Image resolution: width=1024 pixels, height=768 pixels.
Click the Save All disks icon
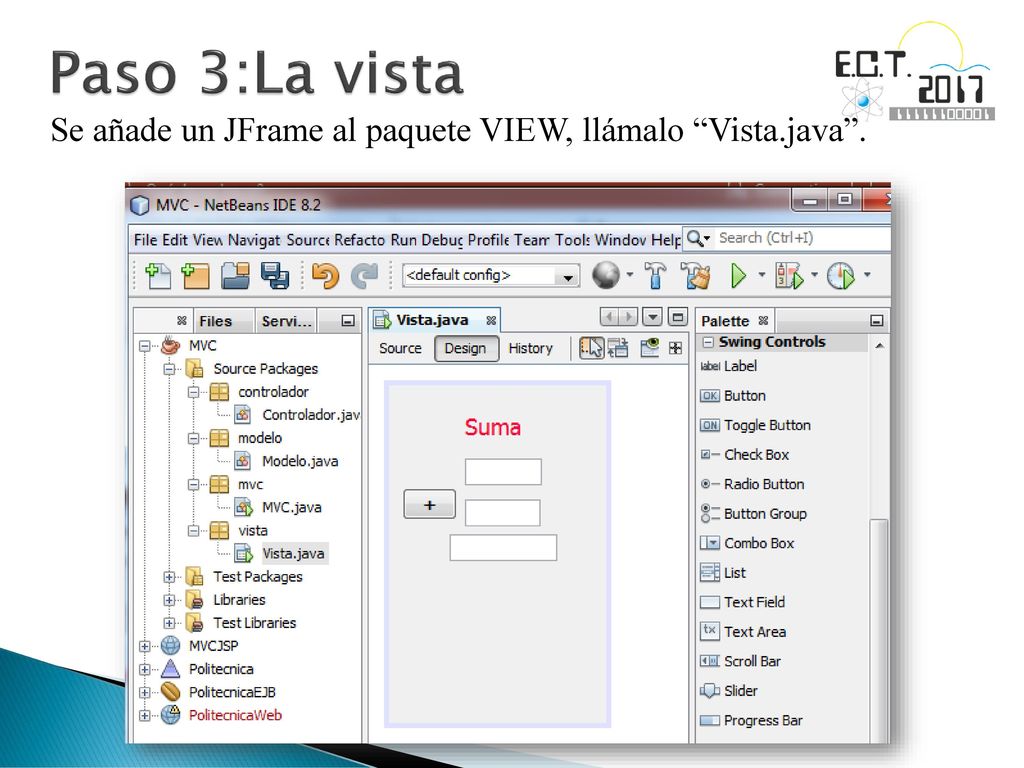(275, 276)
